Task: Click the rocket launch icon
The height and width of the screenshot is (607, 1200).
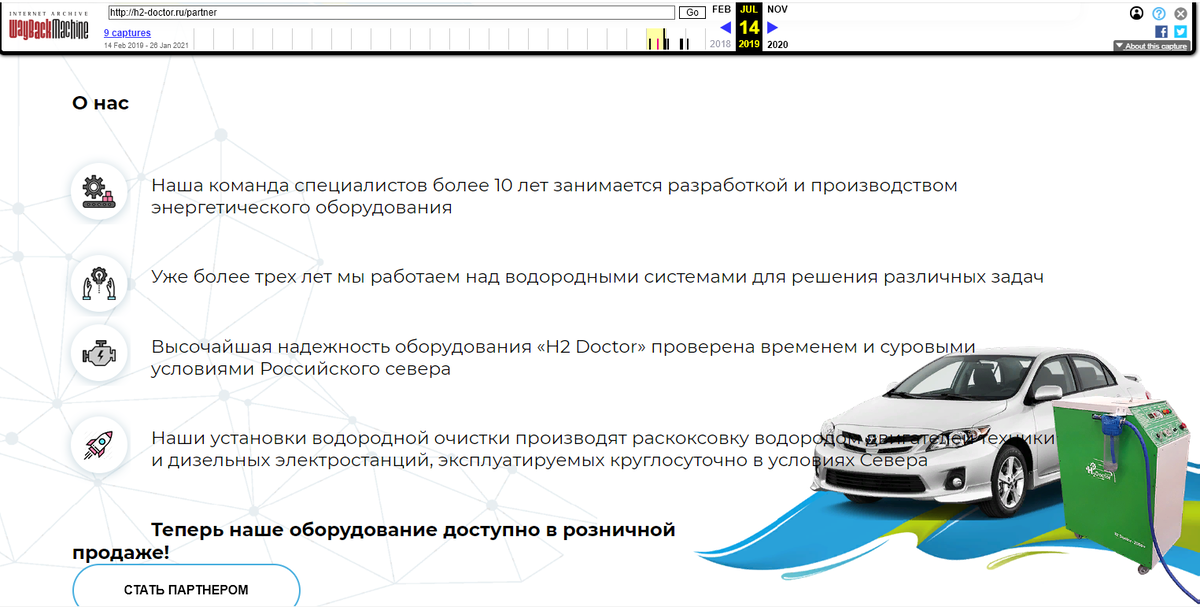Action: coord(99,445)
